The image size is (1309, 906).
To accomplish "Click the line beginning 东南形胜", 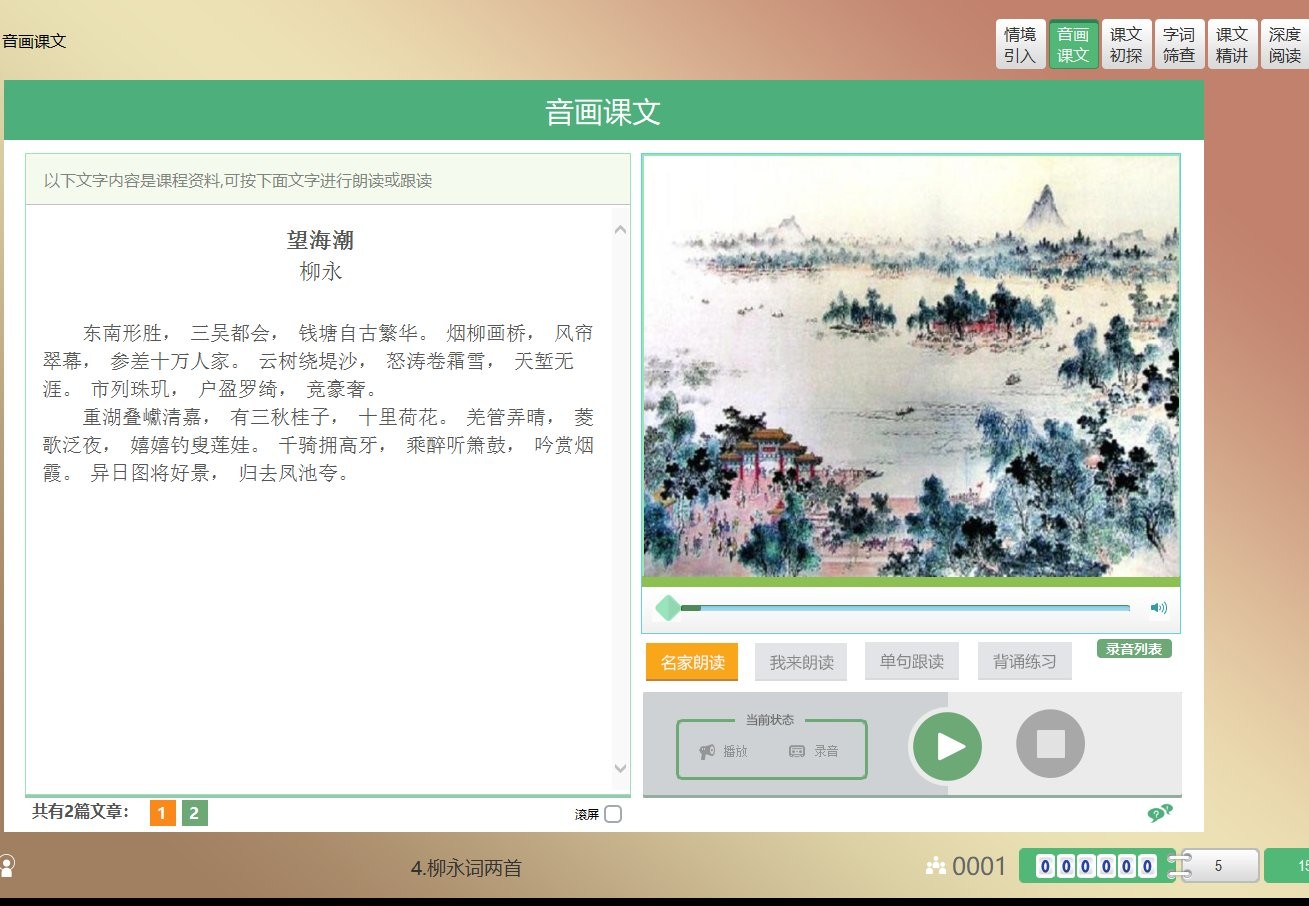I will click(338, 333).
